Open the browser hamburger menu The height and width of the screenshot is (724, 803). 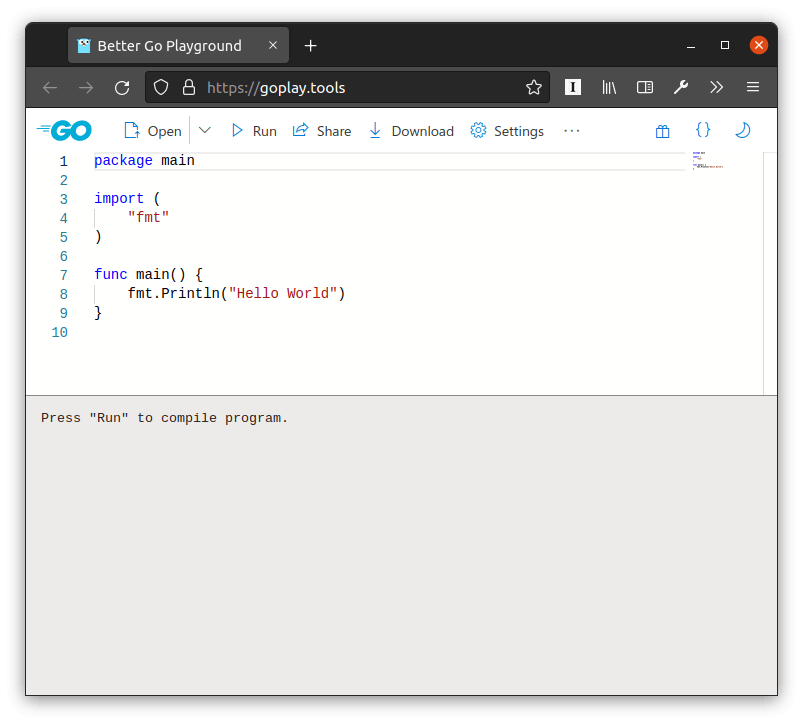(x=752, y=87)
